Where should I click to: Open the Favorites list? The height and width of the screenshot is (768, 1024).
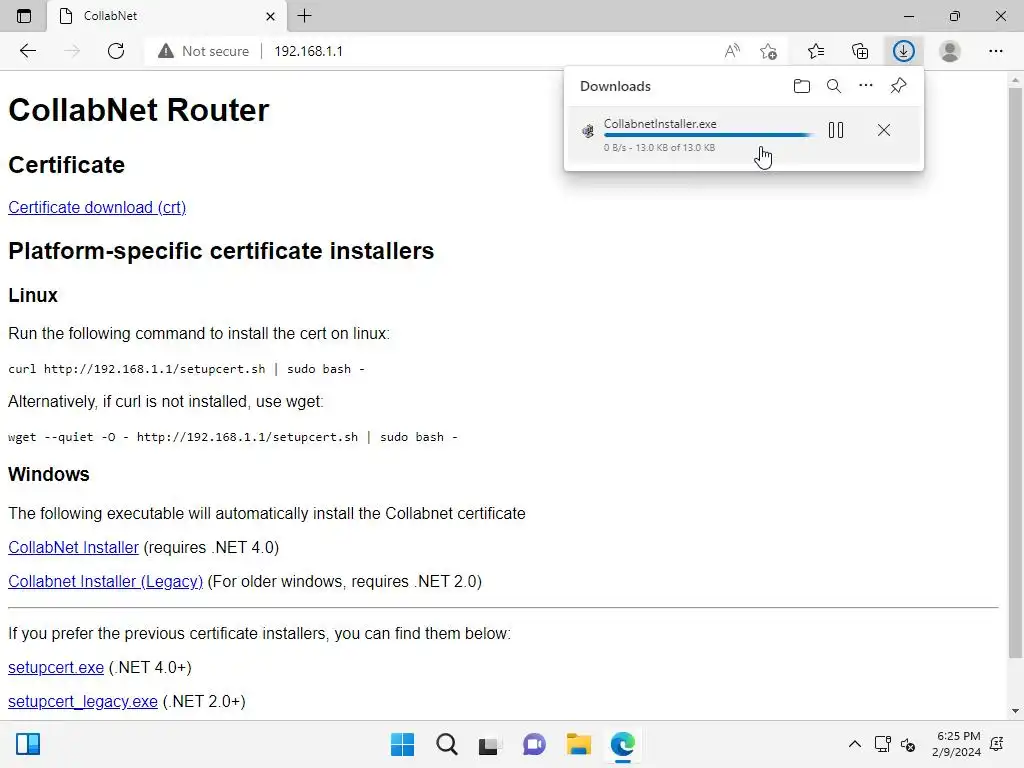(816, 51)
